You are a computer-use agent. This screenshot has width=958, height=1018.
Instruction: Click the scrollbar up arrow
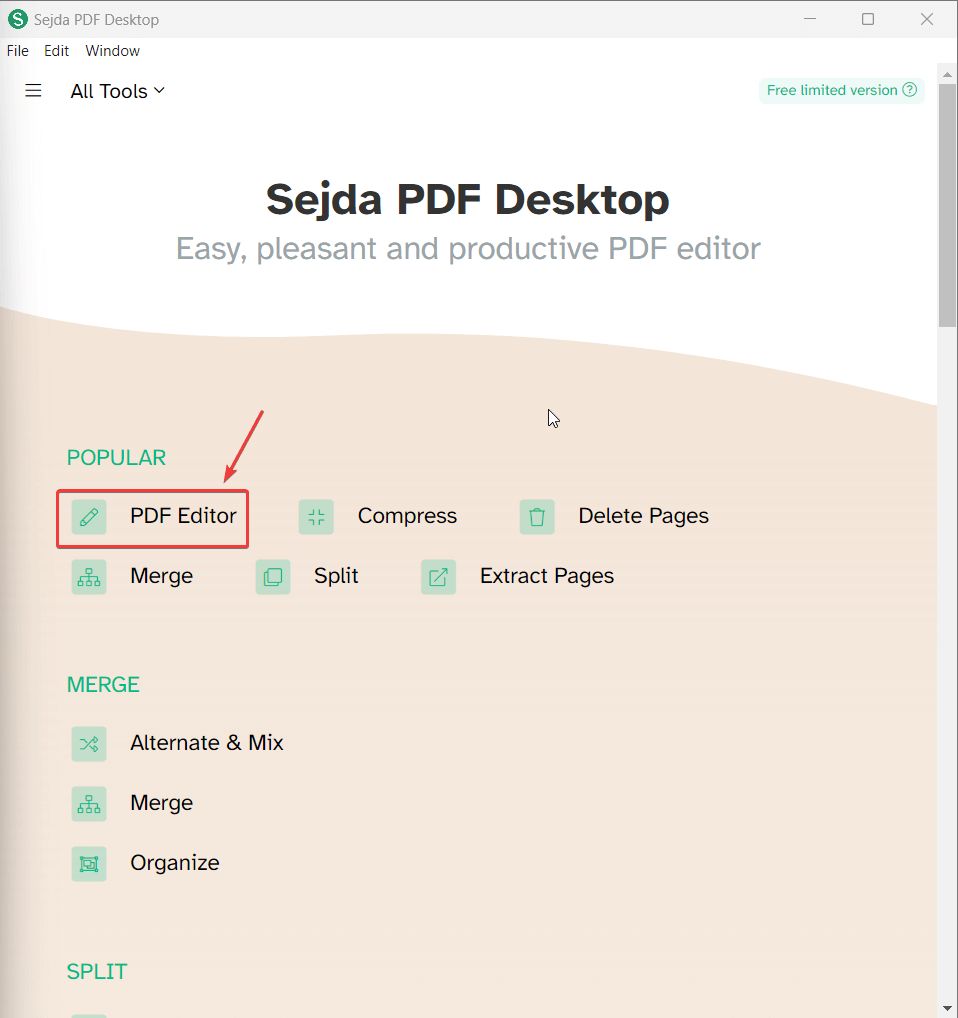click(x=947, y=74)
